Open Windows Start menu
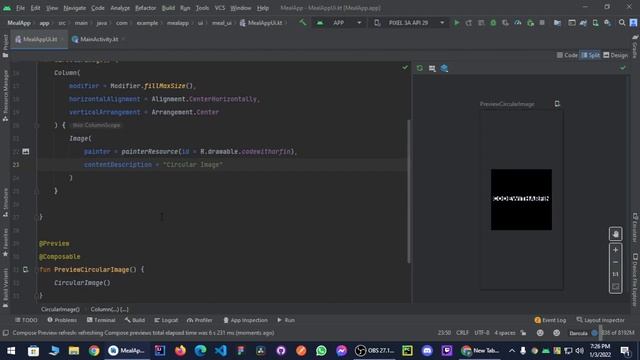Image resolution: width=640 pixels, height=360 pixels. point(11,351)
